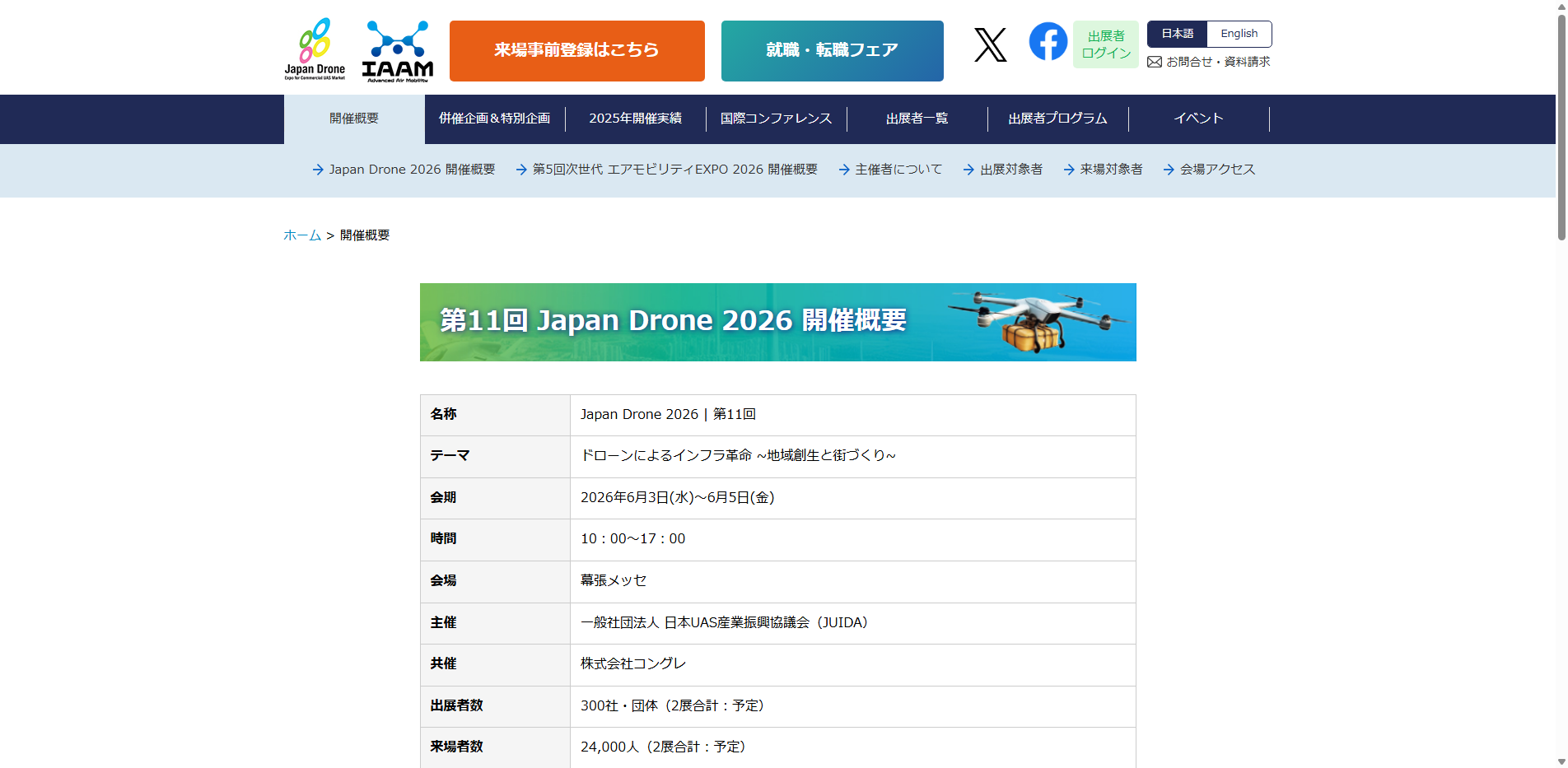Switch language to English
The image size is (1568, 768).
[1239, 34]
